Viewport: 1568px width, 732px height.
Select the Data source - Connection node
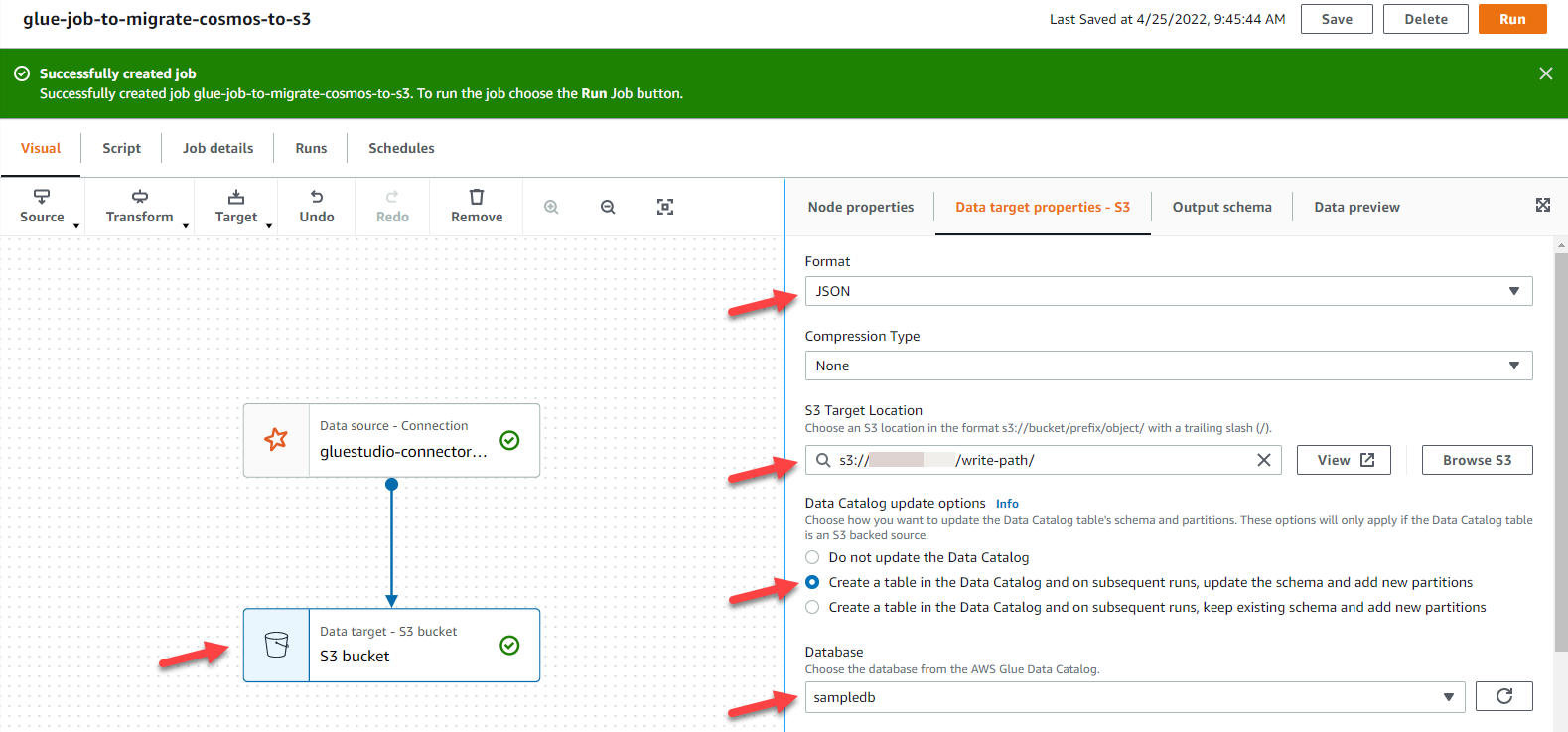(x=391, y=440)
